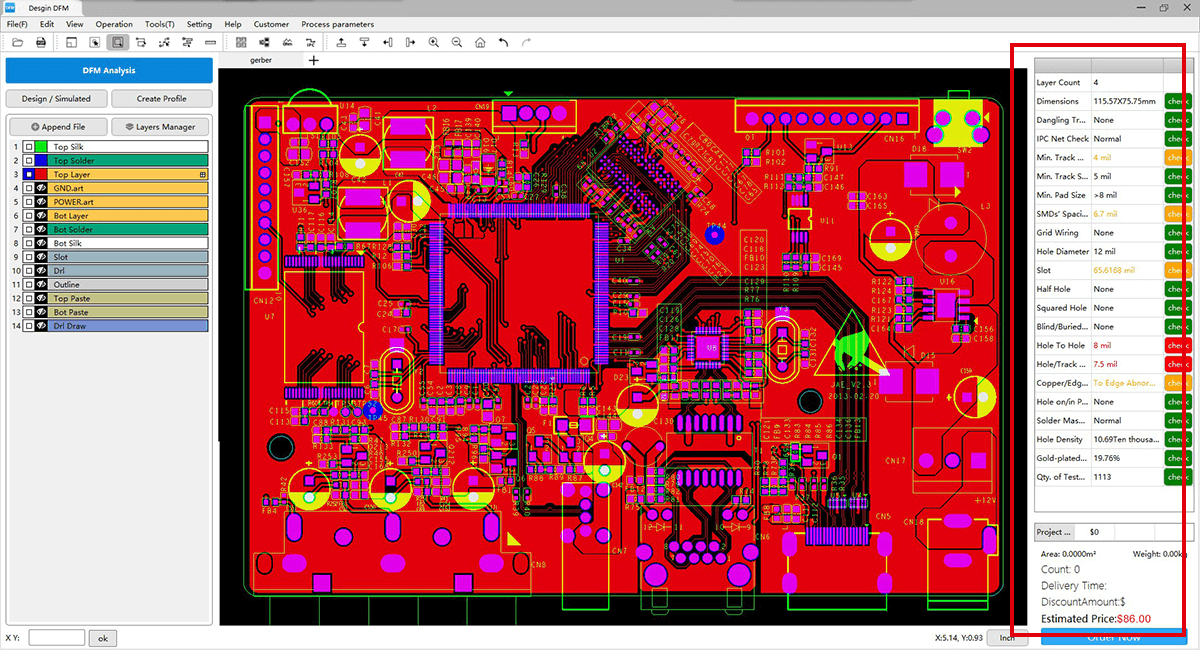The height and width of the screenshot is (650, 1200).
Task: Add a new tab beside gerber
Action: pos(313,61)
